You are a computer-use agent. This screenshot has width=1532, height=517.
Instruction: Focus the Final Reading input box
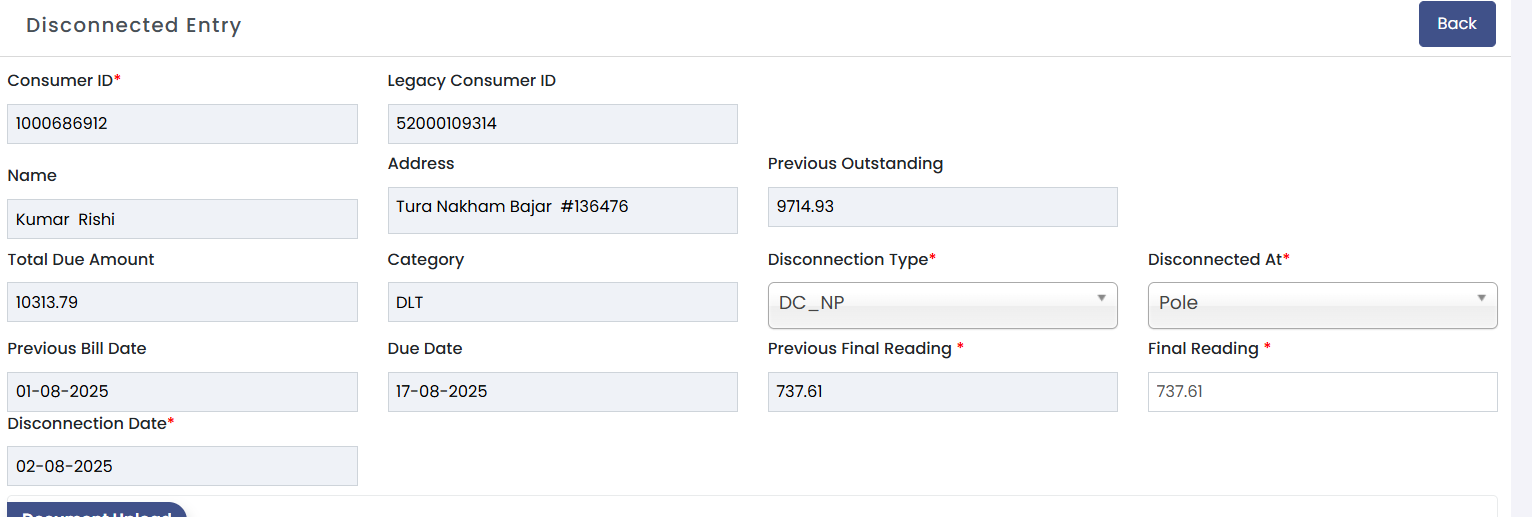[x=1322, y=392]
